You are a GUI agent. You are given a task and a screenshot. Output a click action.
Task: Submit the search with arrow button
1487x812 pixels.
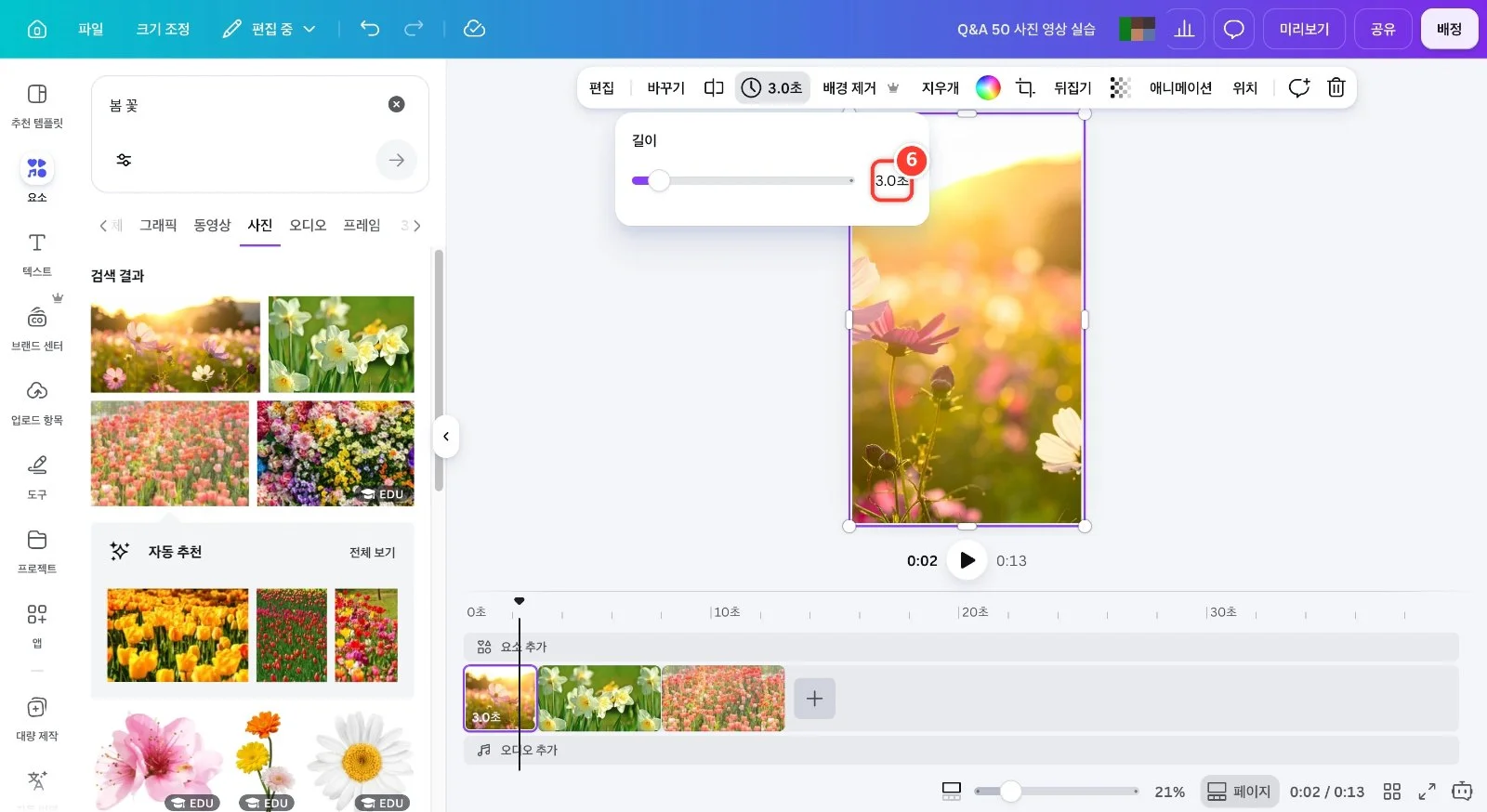click(397, 160)
